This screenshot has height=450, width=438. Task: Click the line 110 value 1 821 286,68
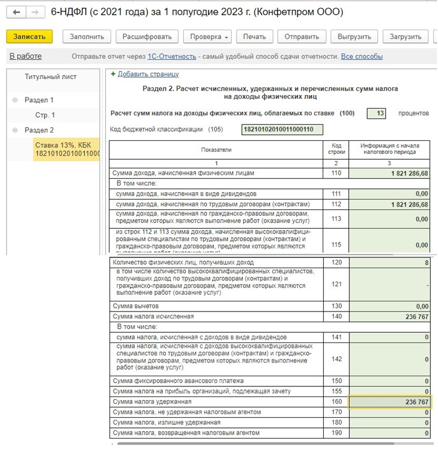click(x=389, y=173)
